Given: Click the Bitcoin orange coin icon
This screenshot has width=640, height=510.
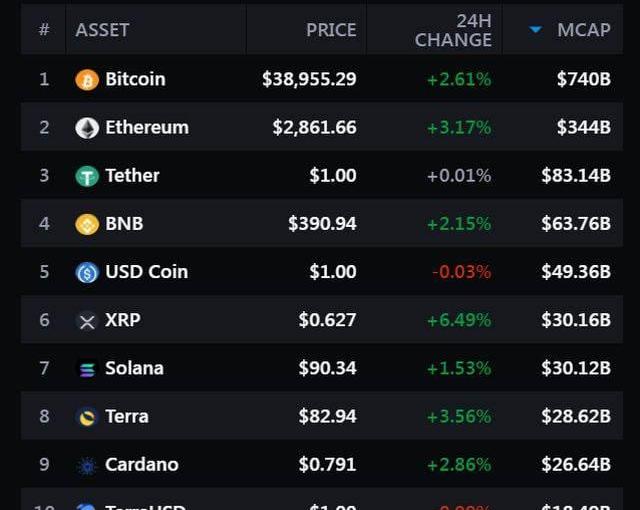Looking at the screenshot, I should (87, 80).
